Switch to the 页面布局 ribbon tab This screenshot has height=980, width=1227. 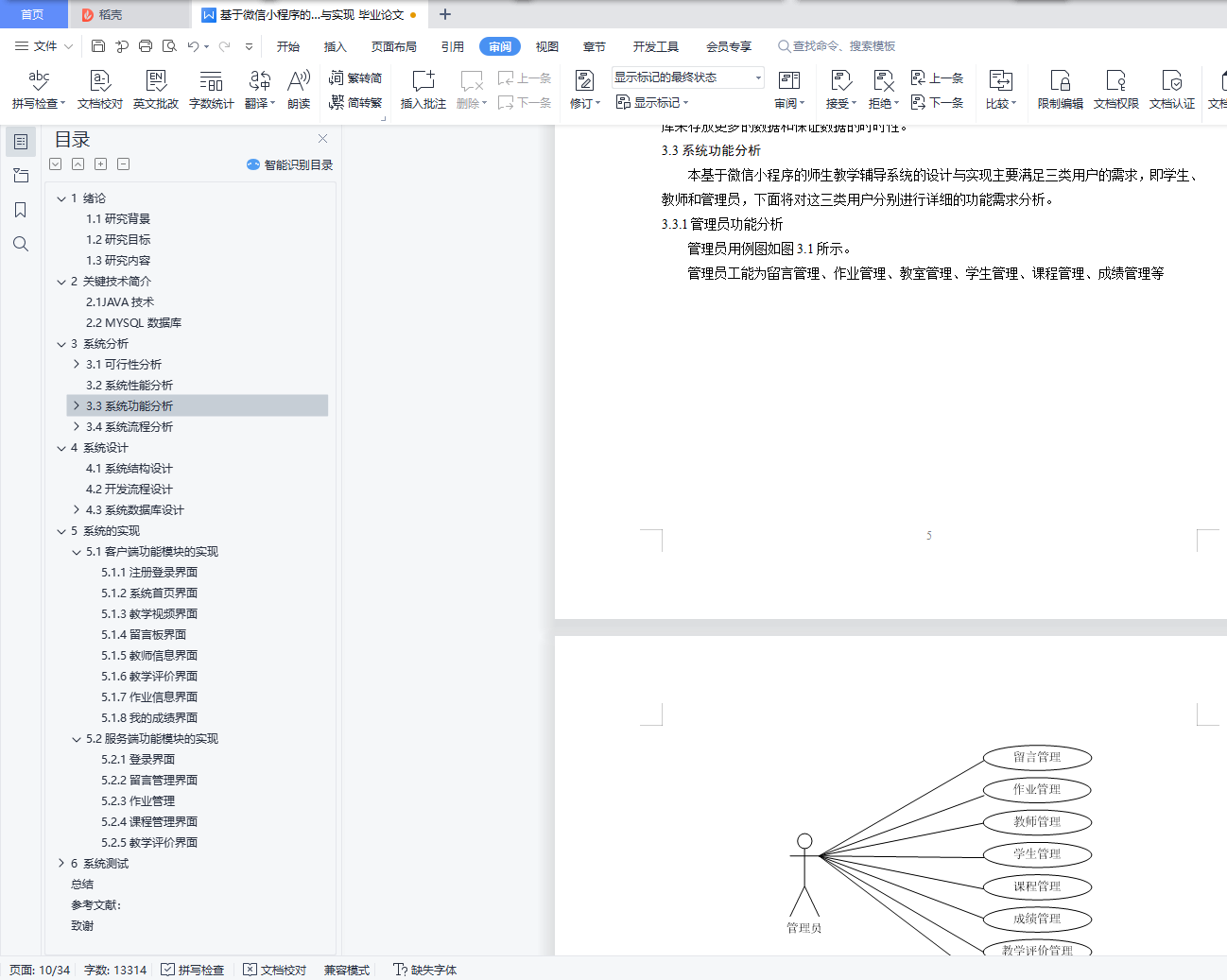tap(394, 46)
